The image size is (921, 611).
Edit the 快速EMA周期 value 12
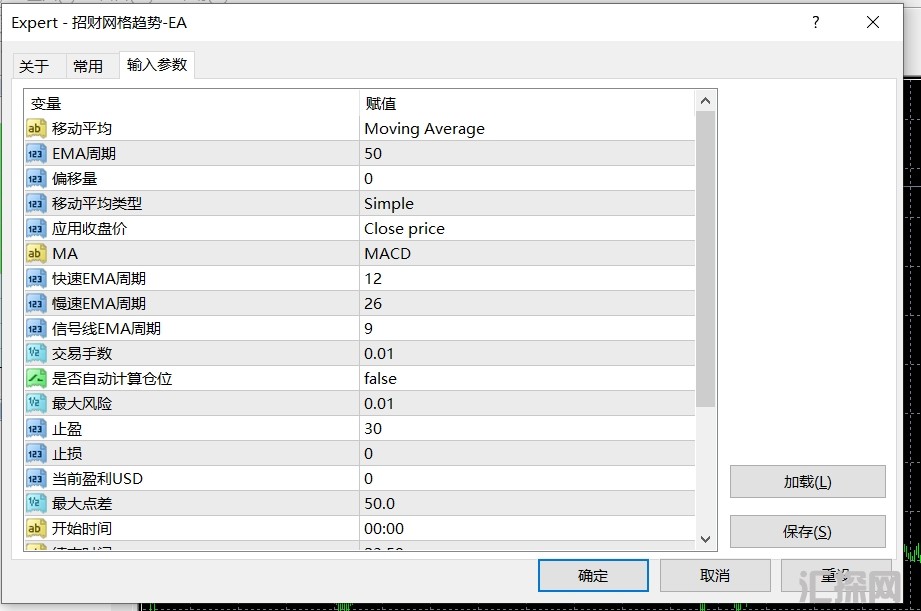click(527, 278)
